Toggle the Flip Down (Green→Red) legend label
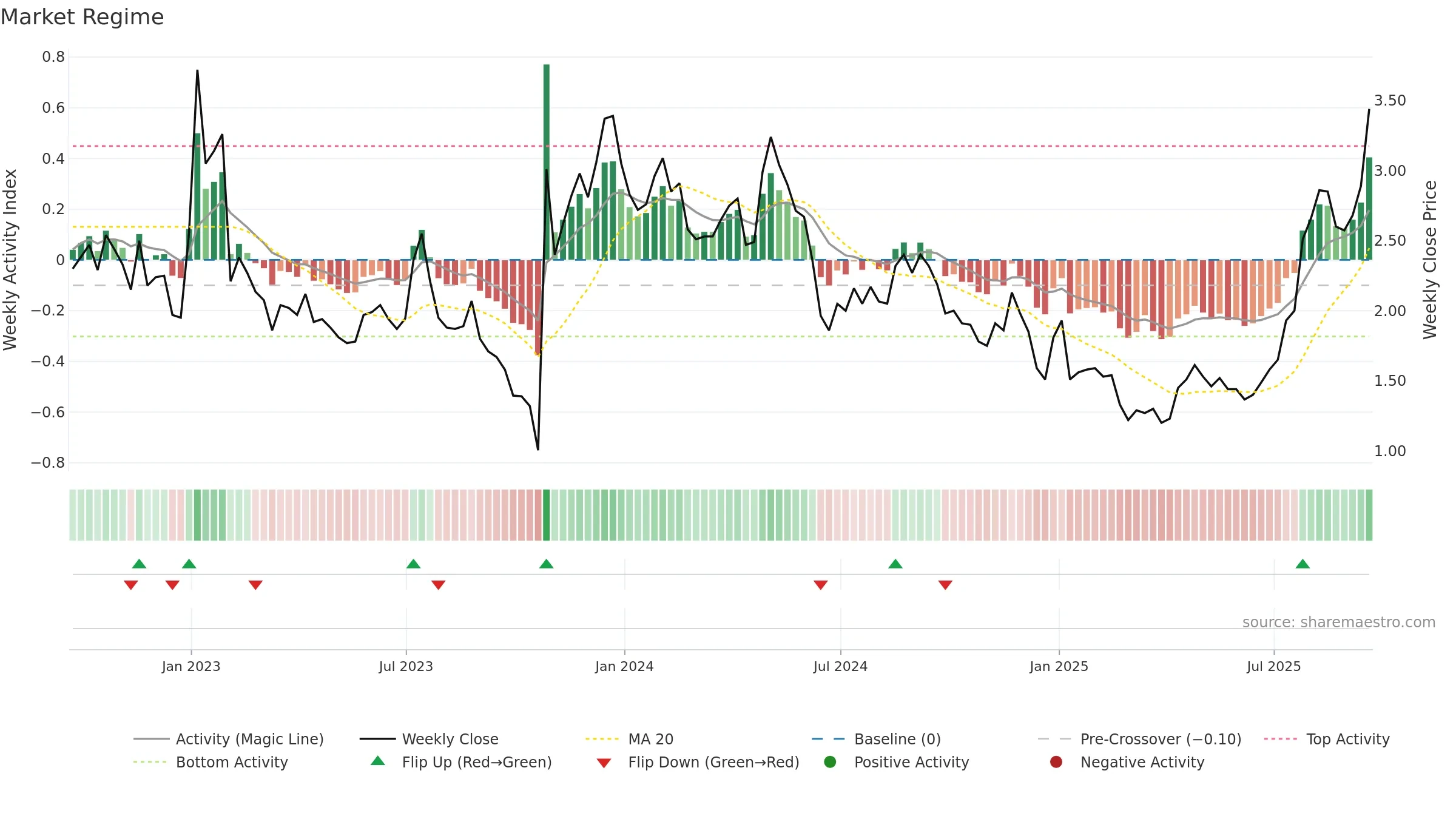 [x=713, y=762]
